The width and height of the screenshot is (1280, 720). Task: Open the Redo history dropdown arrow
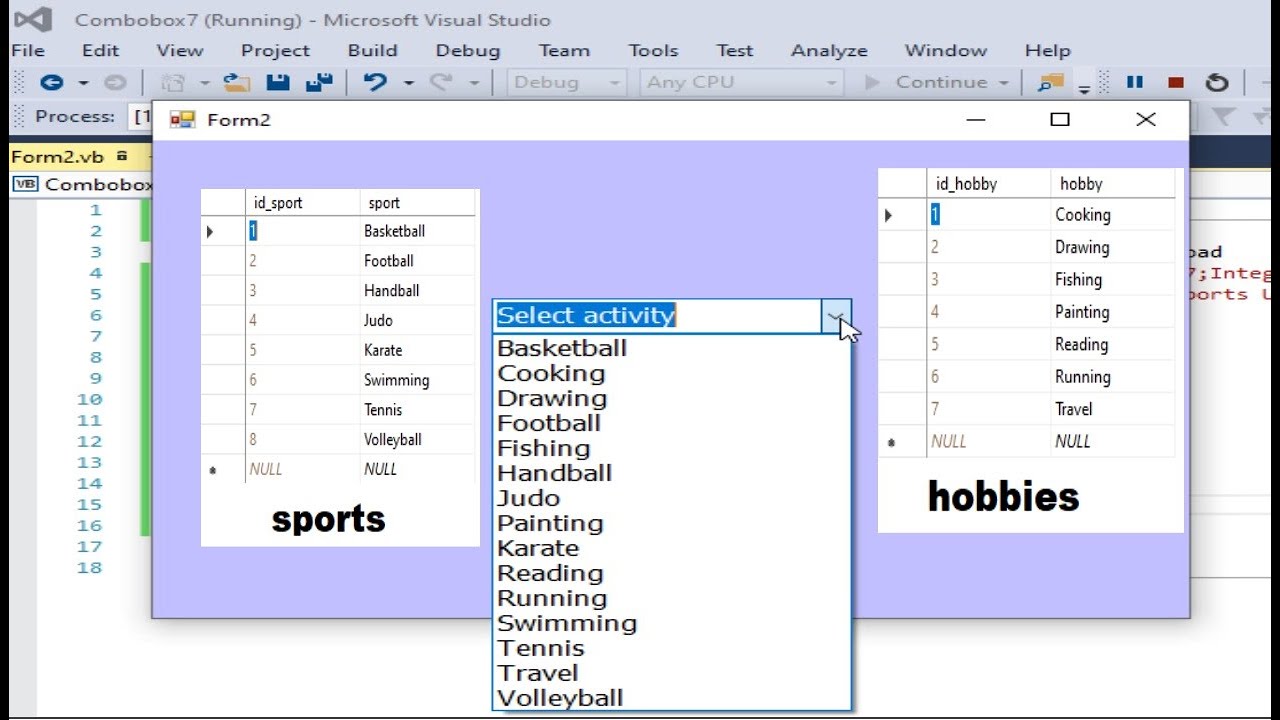point(474,83)
